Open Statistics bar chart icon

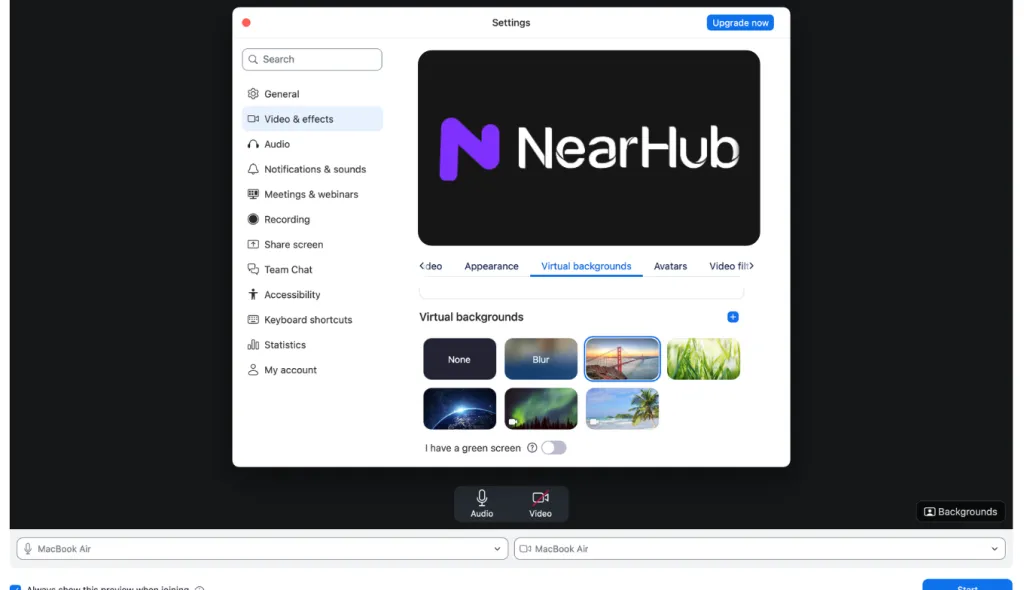(x=253, y=344)
